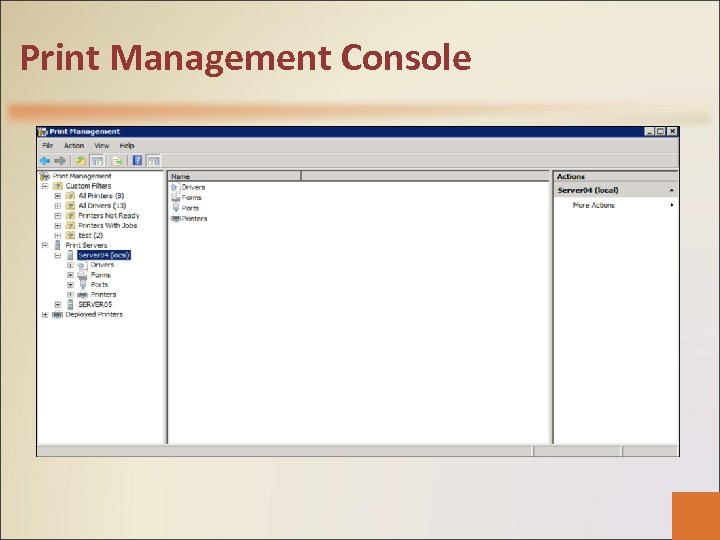Viewport: 720px width, 540px height.
Task: Select the 'Ports' entry in the Name list
Action: (190, 208)
